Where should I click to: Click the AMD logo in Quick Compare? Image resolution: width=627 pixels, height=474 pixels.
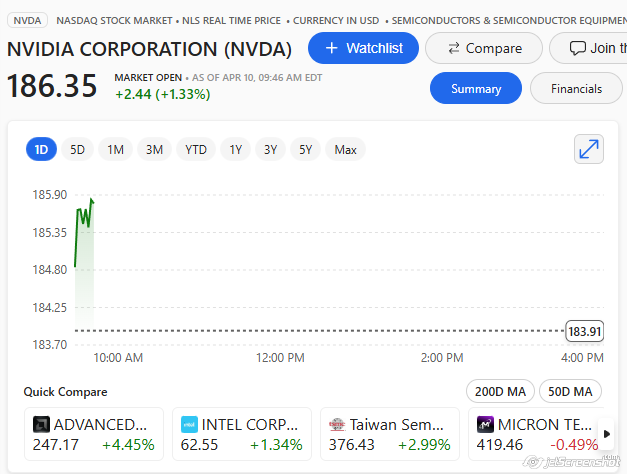41,424
